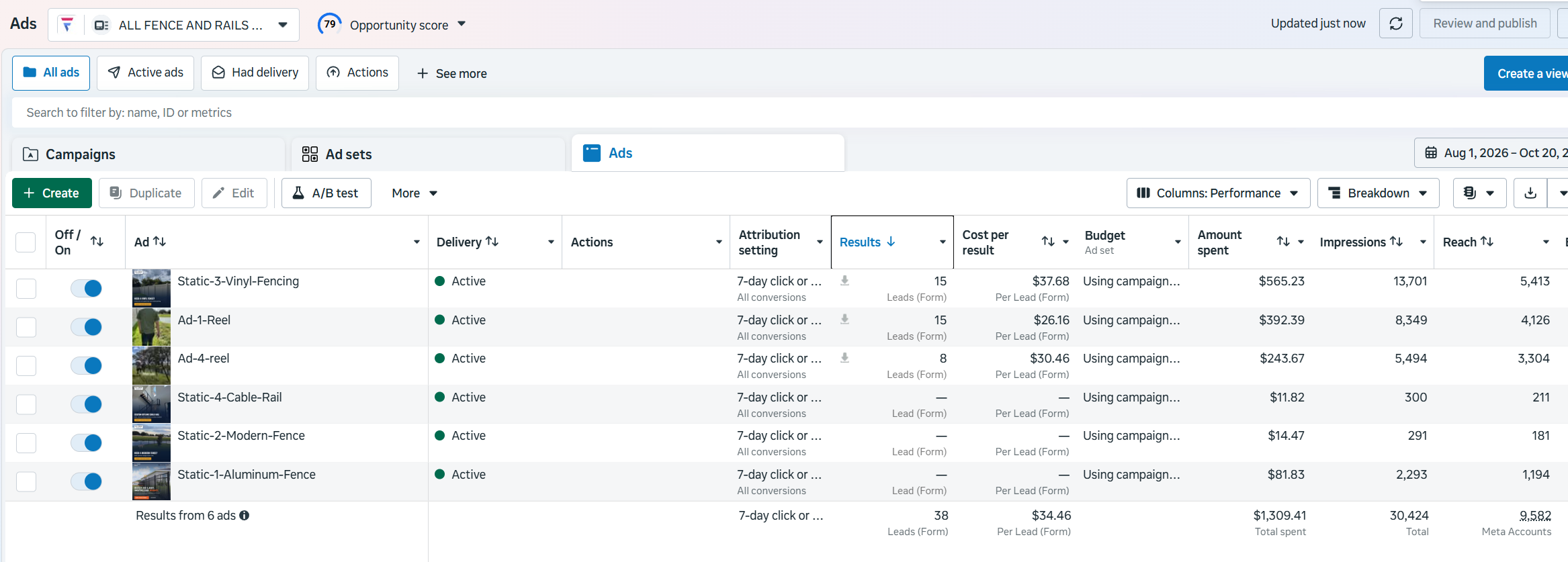This screenshot has width=1568, height=562.
Task: Check the Static-2-Modern-Fence row checkbox
Action: pyautogui.click(x=26, y=443)
